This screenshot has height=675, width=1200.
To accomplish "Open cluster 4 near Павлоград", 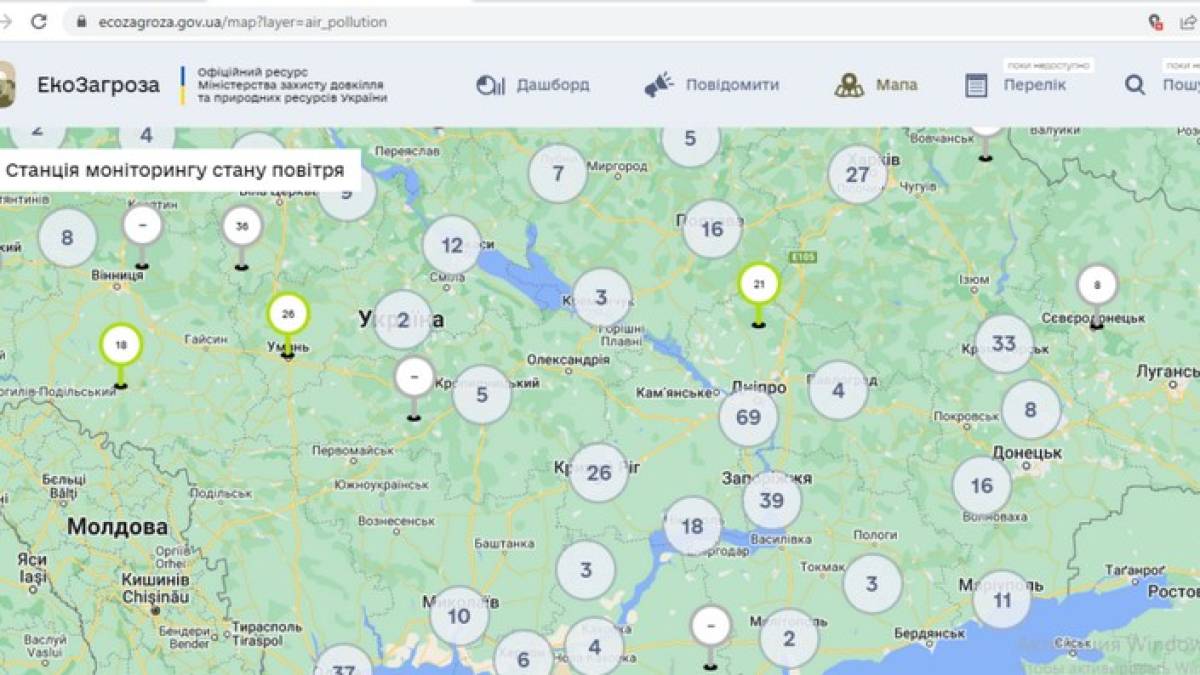I will [838, 390].
